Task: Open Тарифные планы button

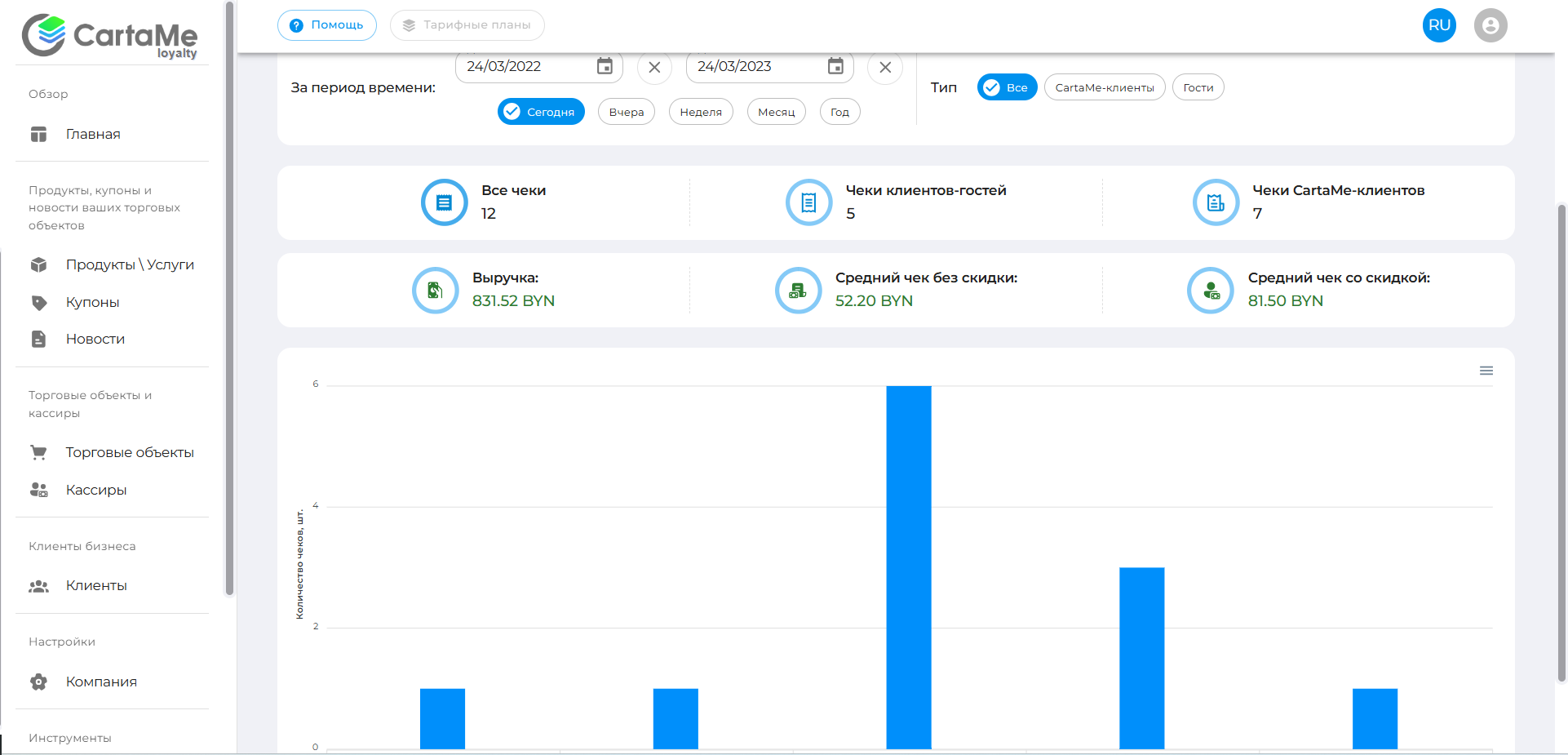Action: point(467,25)
